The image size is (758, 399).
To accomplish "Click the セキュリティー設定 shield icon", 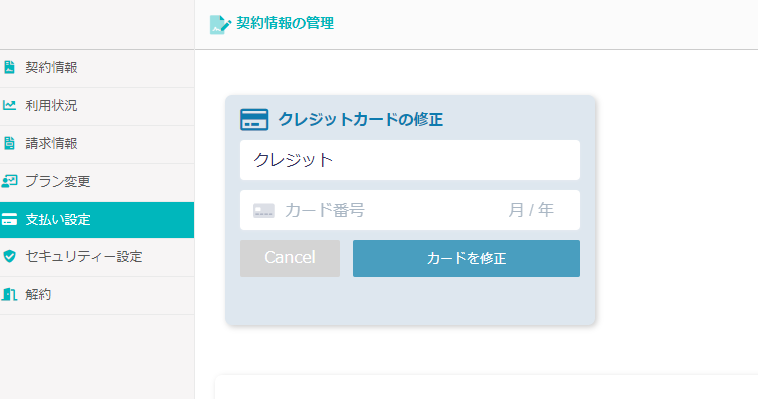I will pos(9,256).
